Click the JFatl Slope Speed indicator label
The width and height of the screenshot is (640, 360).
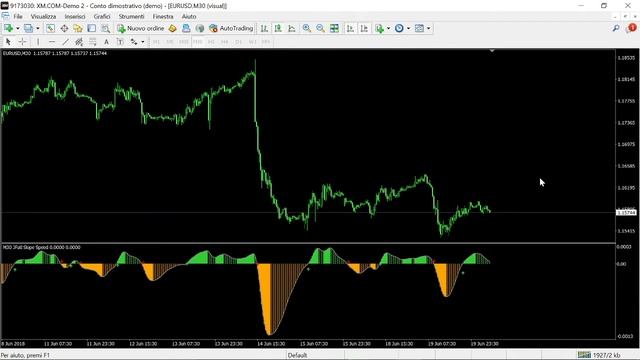pos(41,247)
